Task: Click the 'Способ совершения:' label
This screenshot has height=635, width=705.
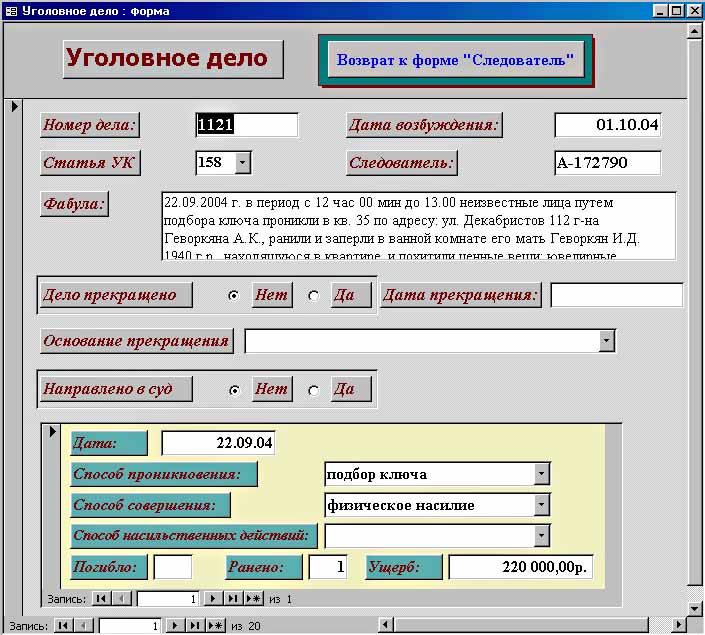Action: coord(150,505)
